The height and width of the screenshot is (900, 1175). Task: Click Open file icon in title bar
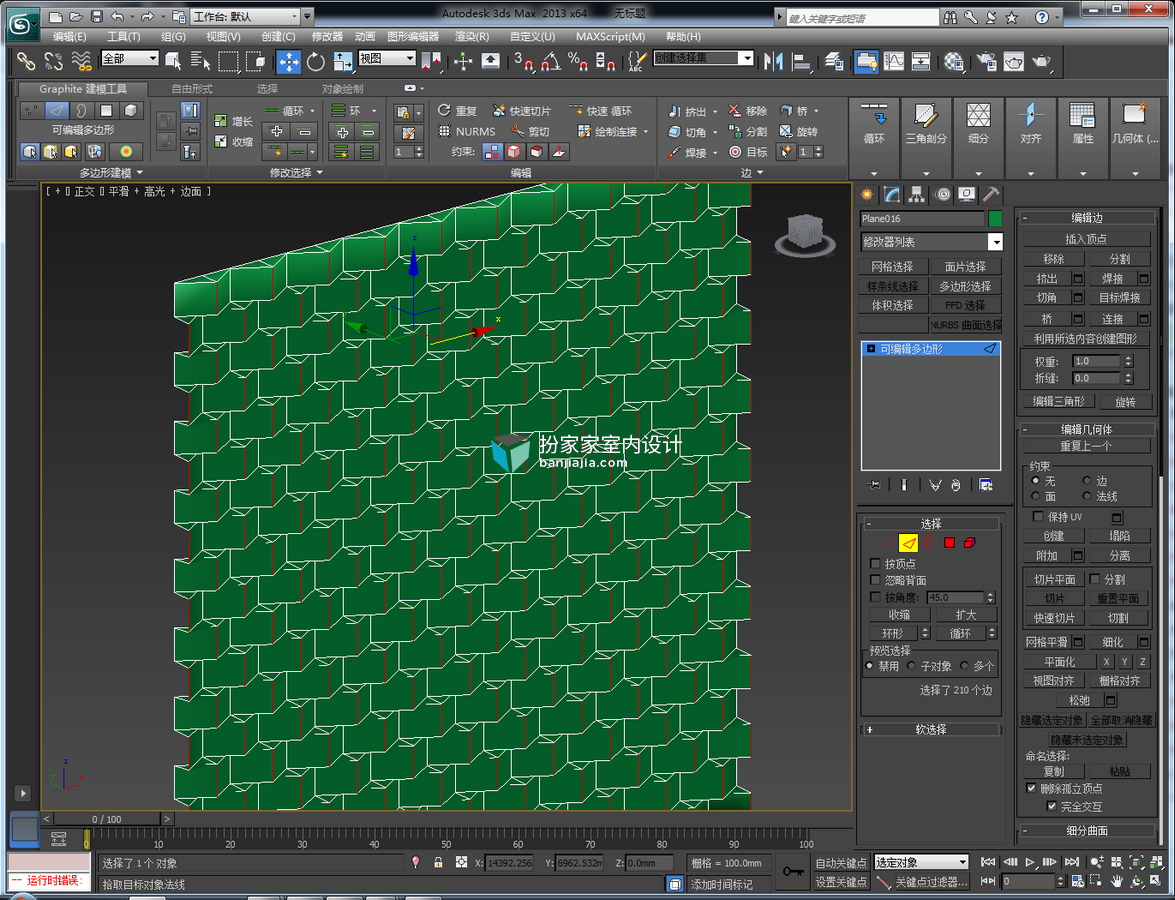coord(76,16)
